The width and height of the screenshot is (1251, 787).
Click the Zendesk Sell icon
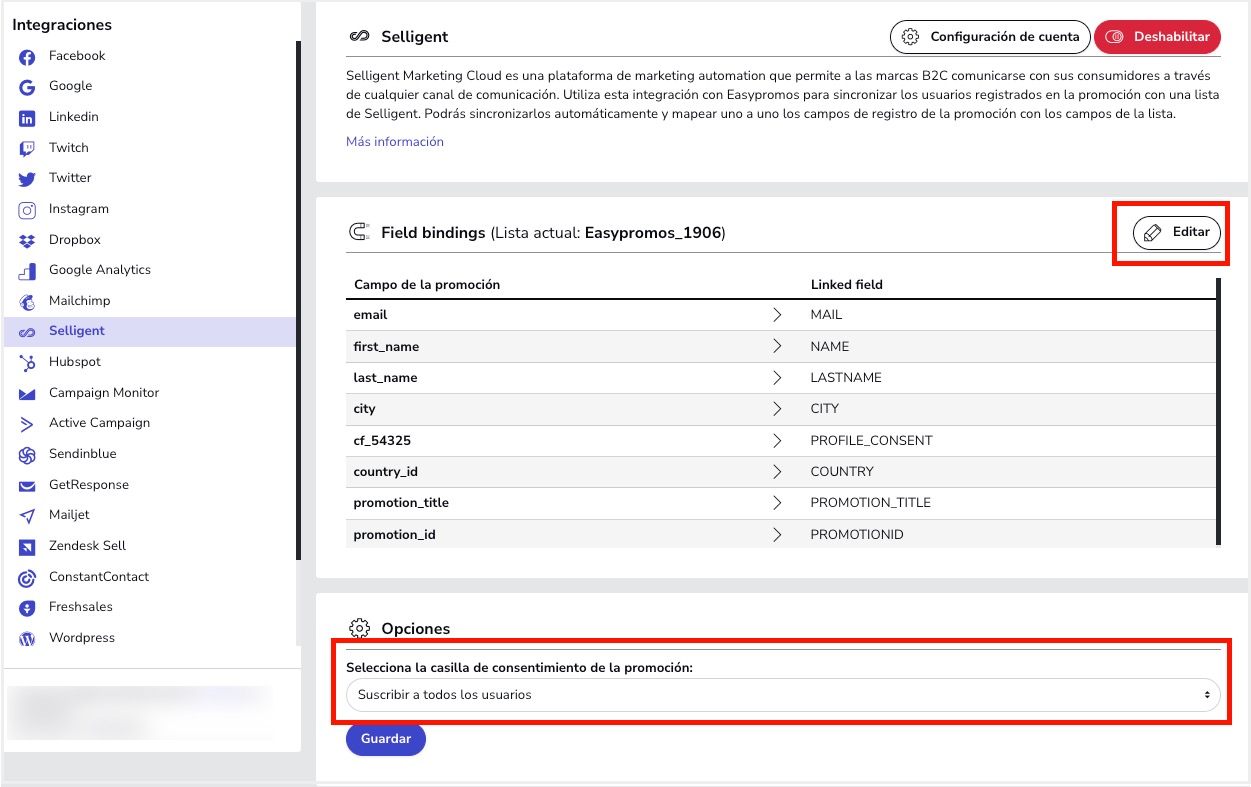pos(28,547)
